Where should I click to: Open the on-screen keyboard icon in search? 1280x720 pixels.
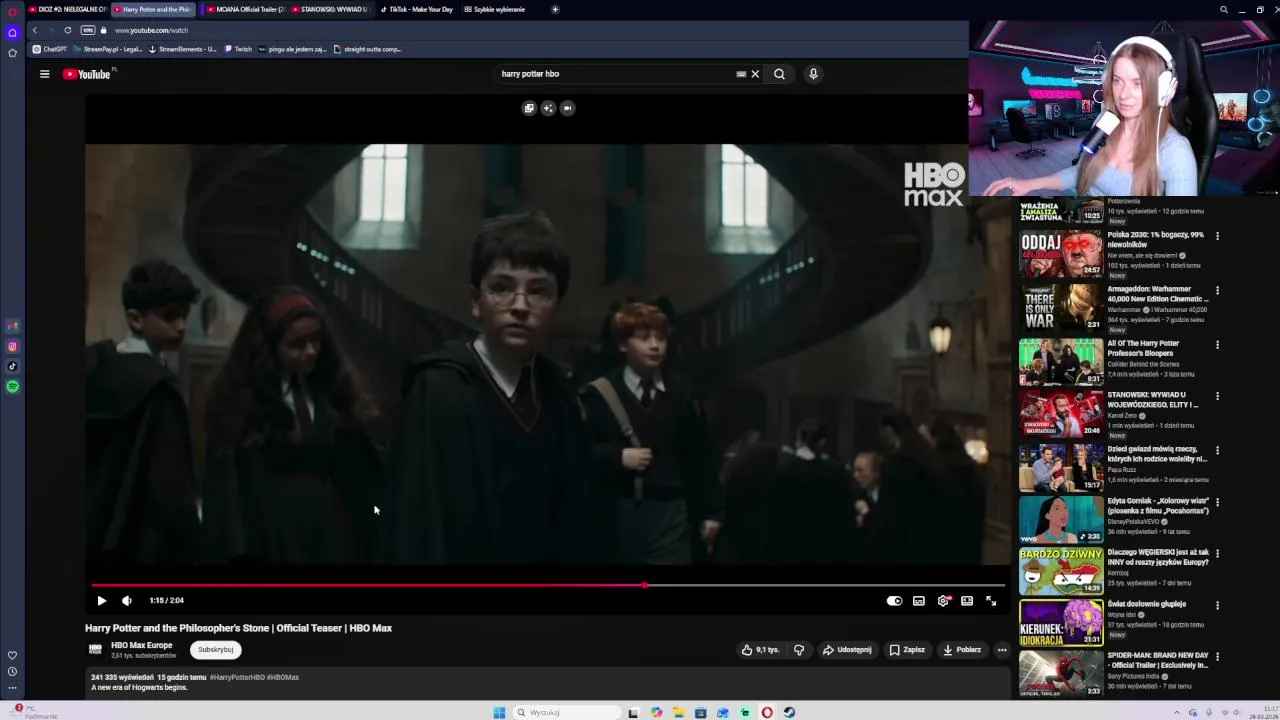[x=741, y=74]
